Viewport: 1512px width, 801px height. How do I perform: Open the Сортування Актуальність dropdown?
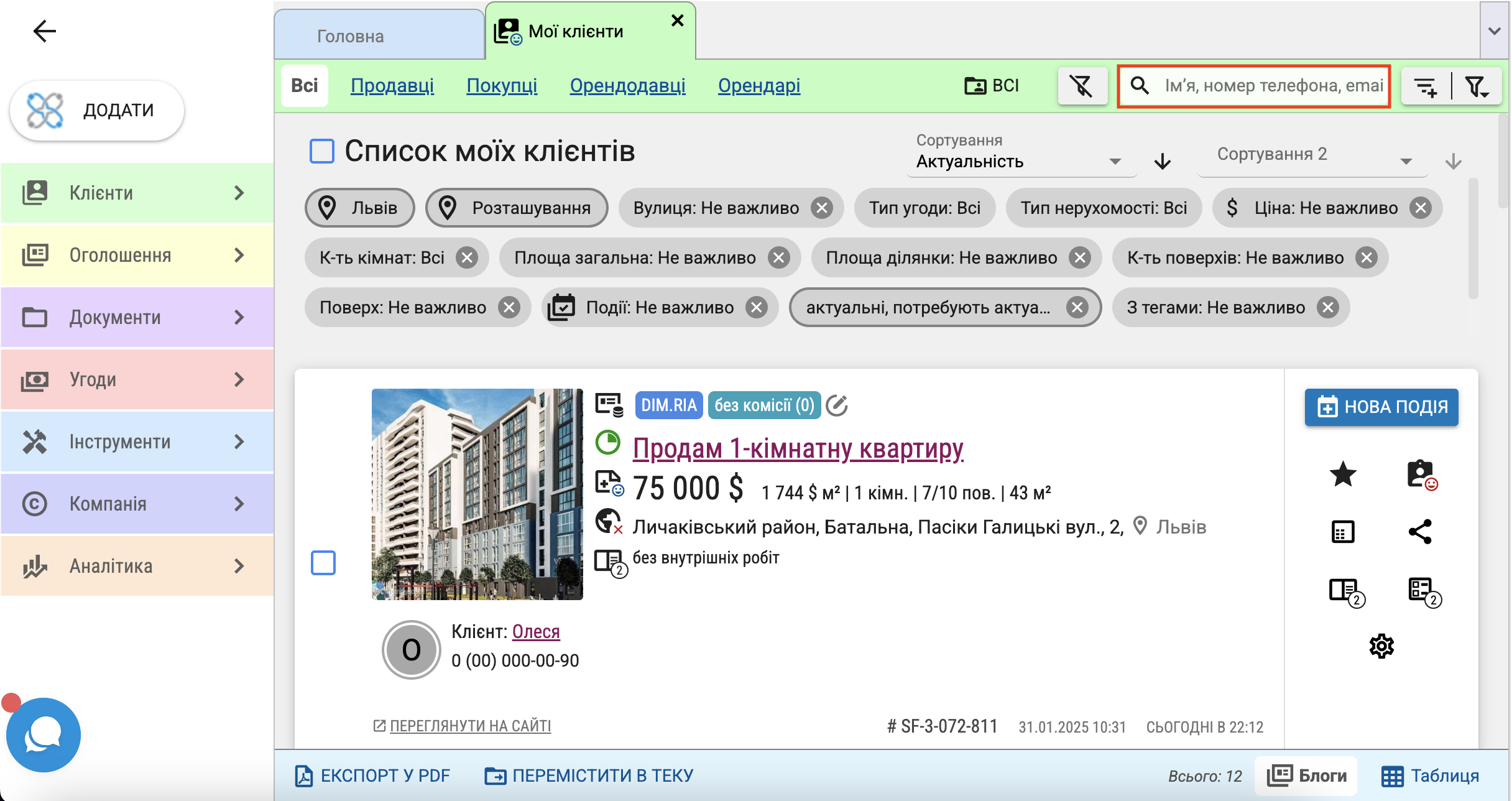tap(1020, 162)
